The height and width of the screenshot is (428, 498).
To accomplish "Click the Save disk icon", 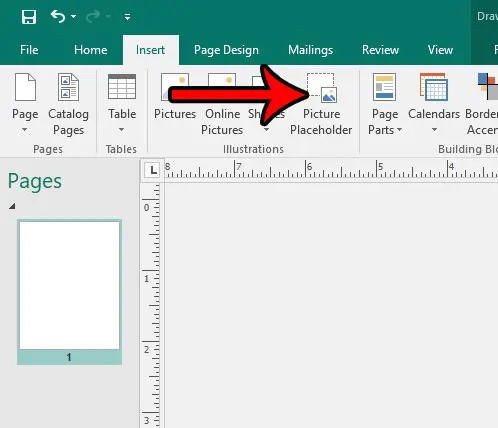I will 29,17.
